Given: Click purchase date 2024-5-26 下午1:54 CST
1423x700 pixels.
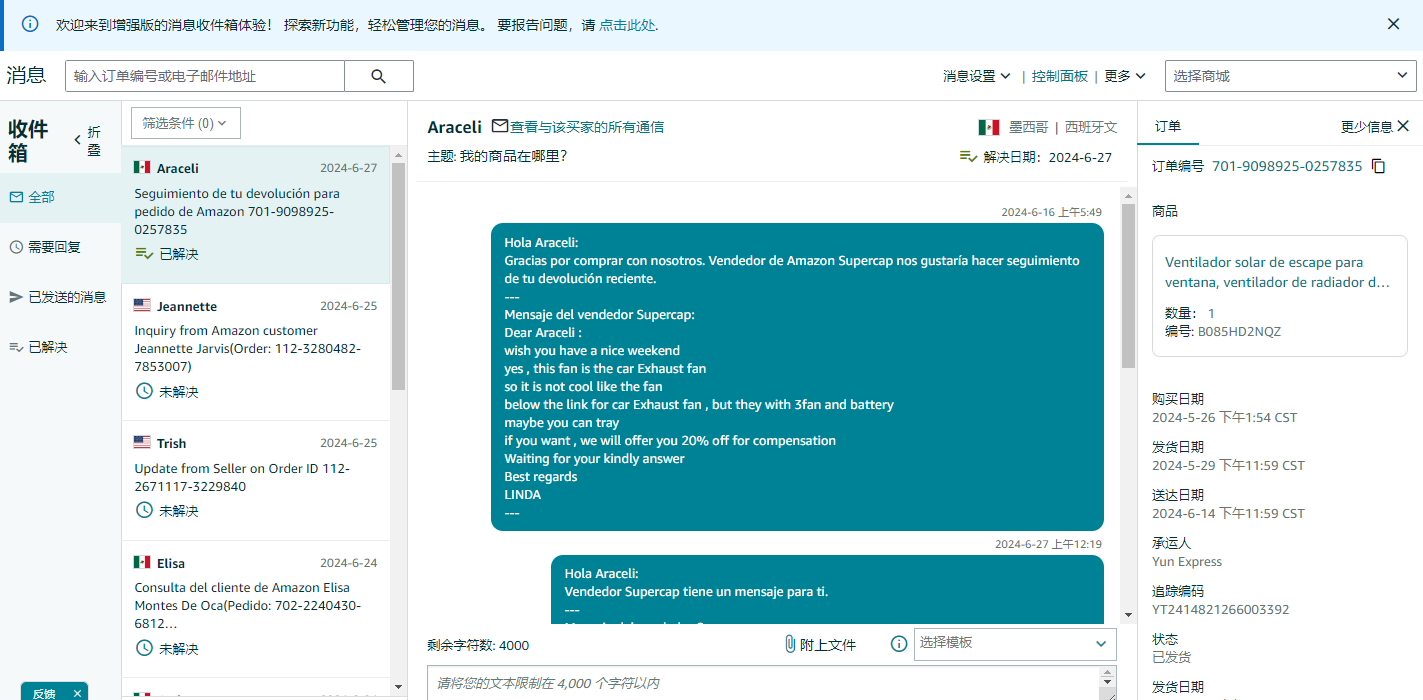Looking at the screenshot, I should (1224, 417).
